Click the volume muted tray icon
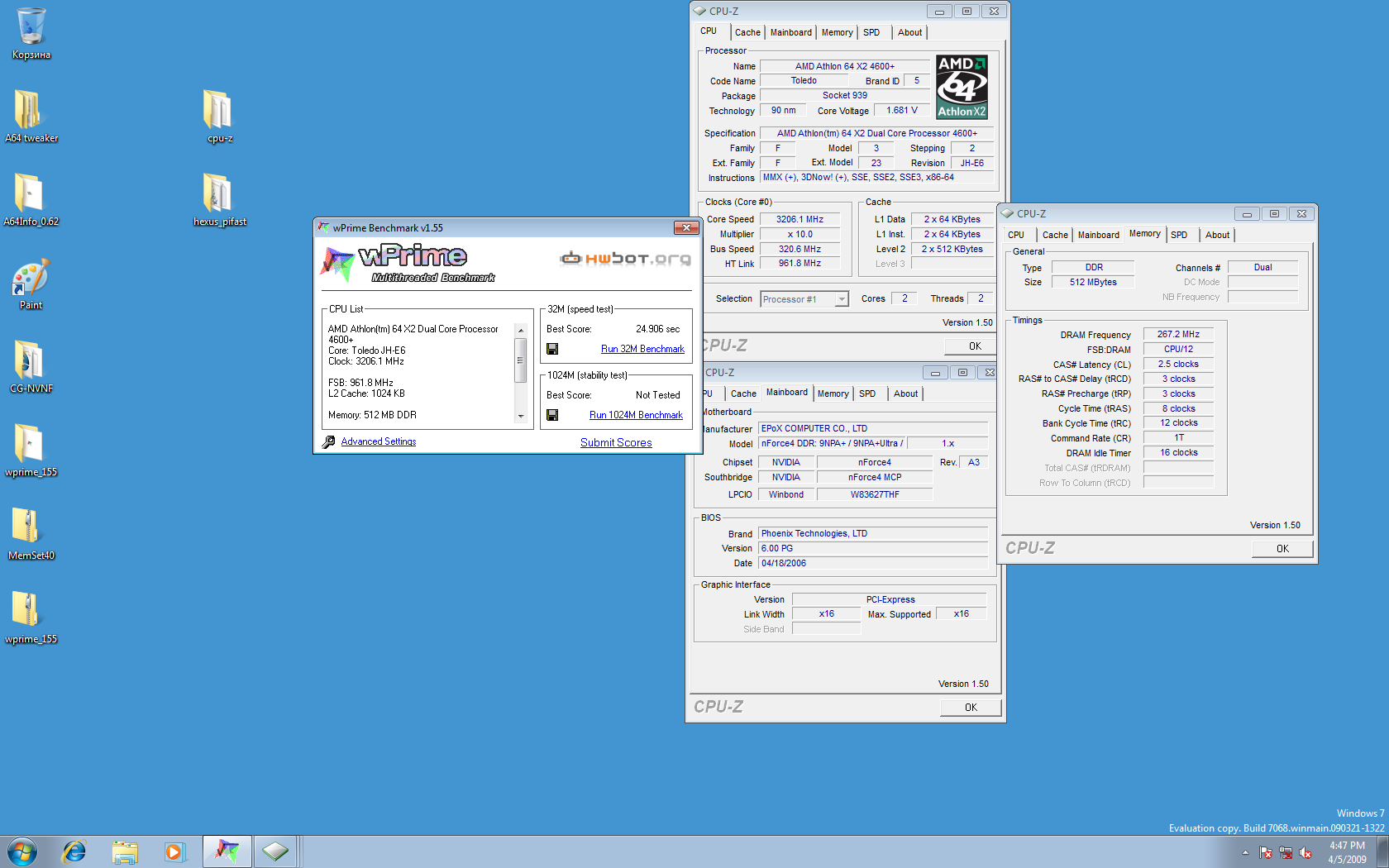Screen dimensions: 1389x868 coord(1305,852)
